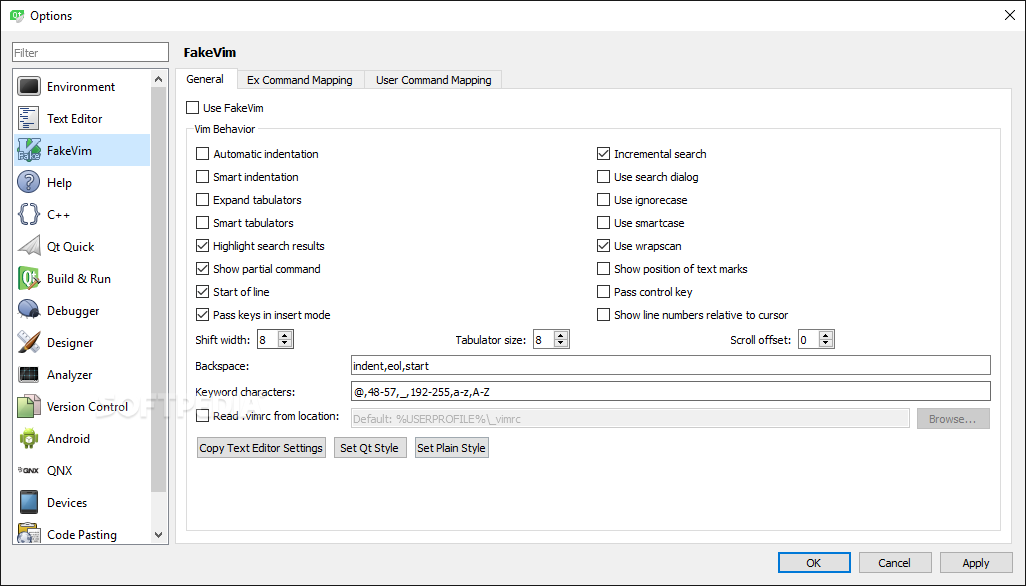The height and width of the screenshot is (586, 1026).
Task: Switch to User Command Mapping tab
Action: (433, 80)
